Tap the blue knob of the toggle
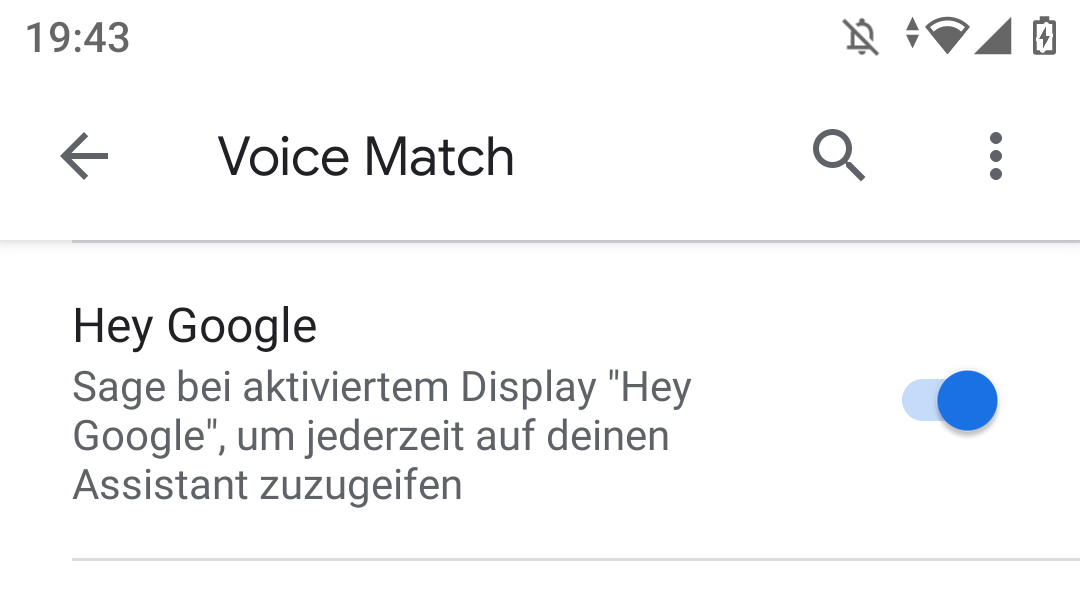This screenshot has height=589, width=1080. 967,400
